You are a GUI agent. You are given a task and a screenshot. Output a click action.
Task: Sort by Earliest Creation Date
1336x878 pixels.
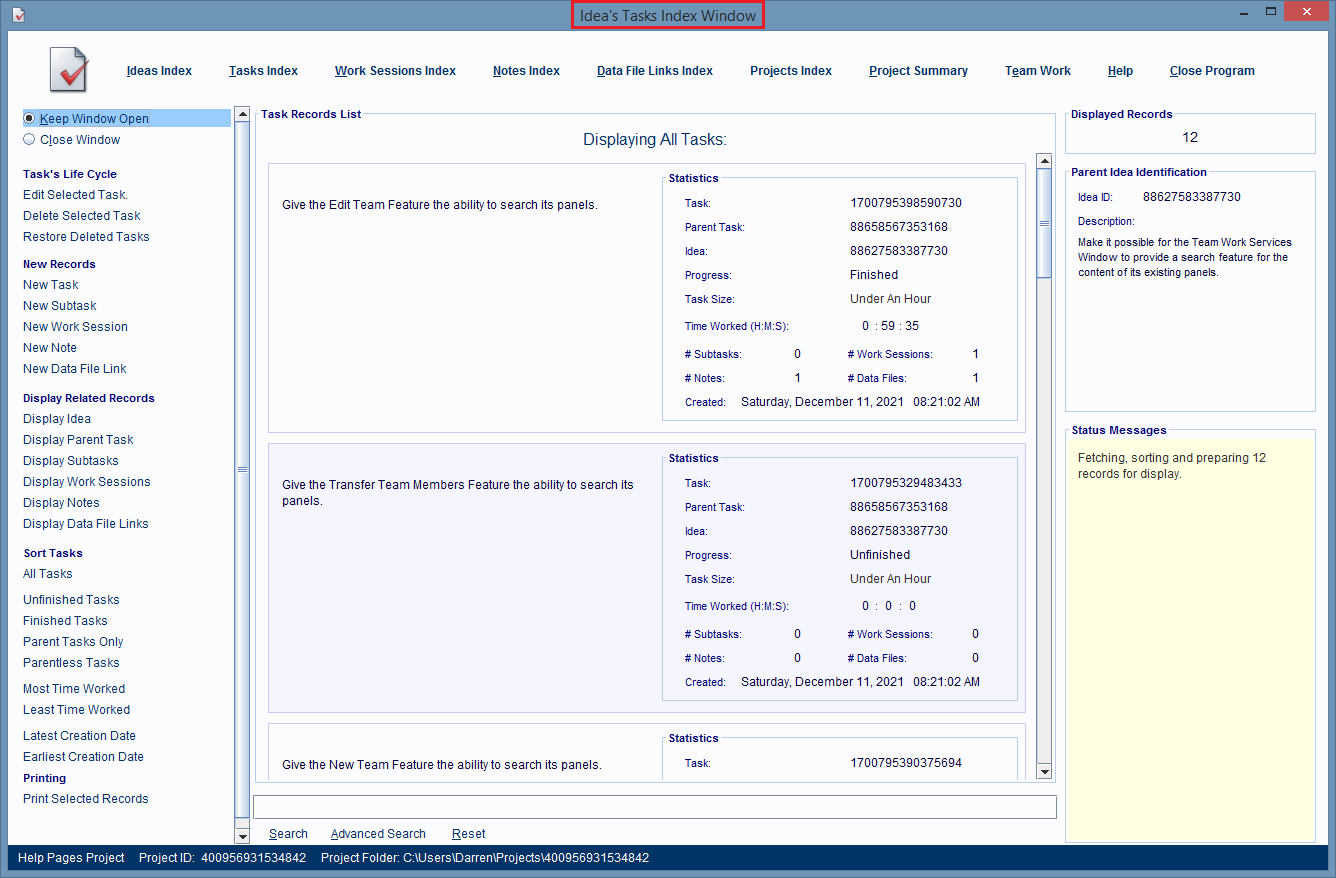[83, 757]
